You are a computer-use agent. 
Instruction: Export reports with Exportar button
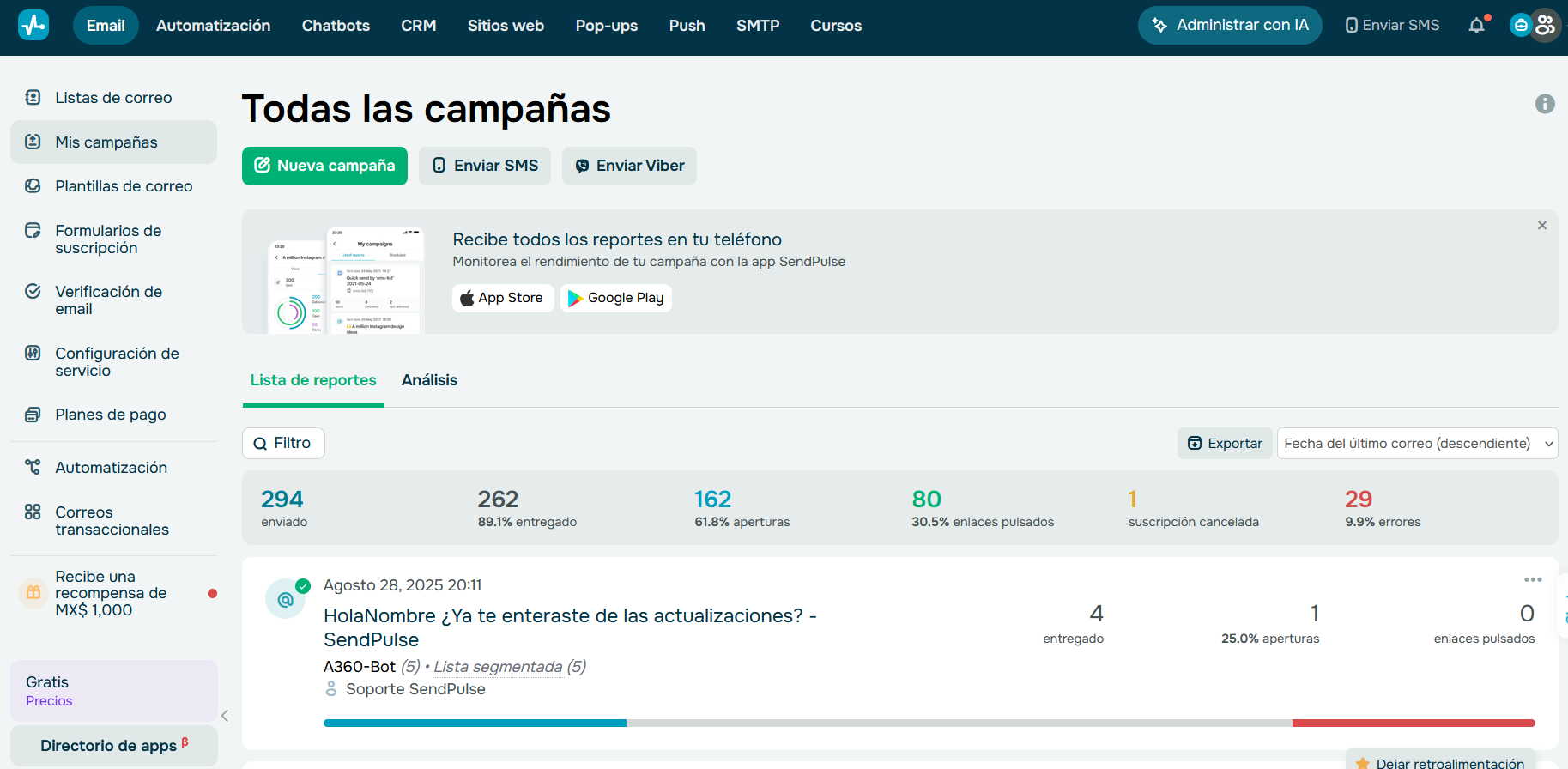click(1225, 444)
